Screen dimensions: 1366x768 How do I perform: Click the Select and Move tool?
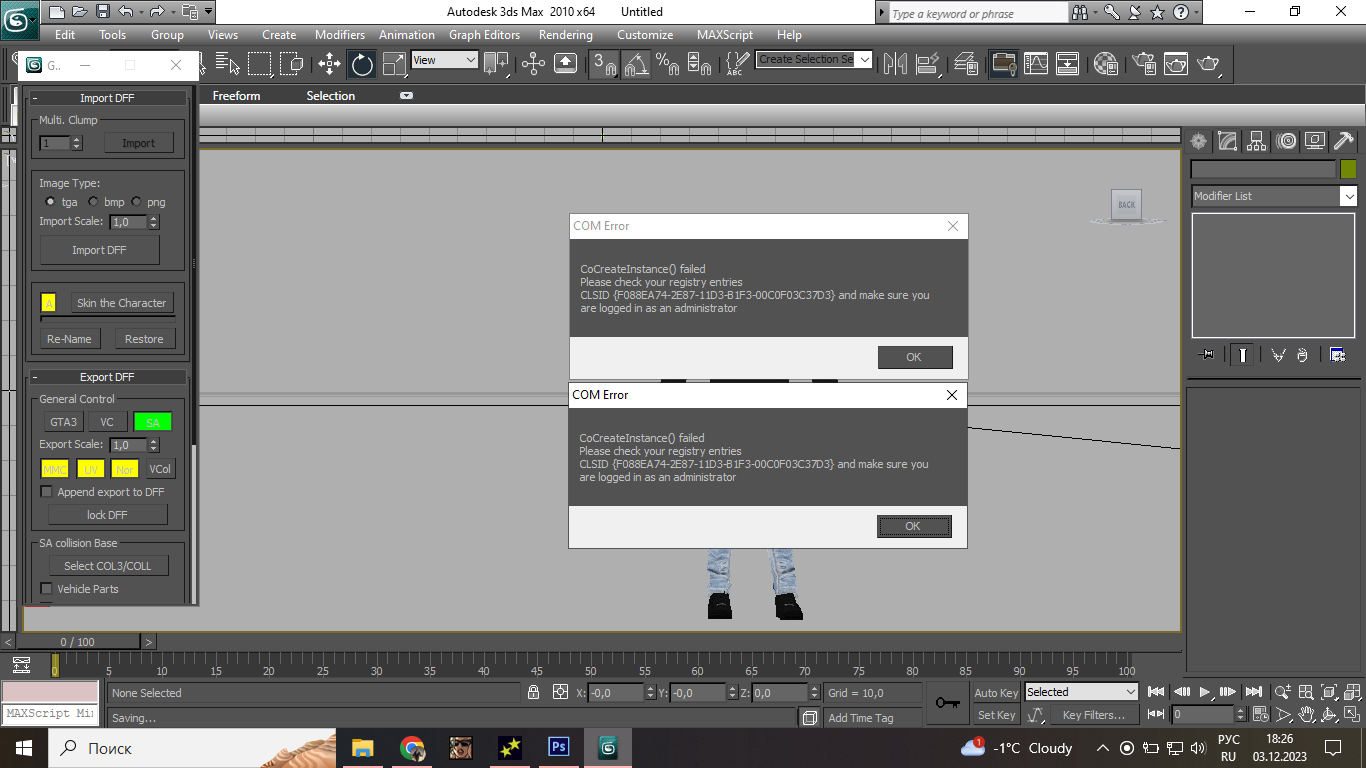[329, 64]
